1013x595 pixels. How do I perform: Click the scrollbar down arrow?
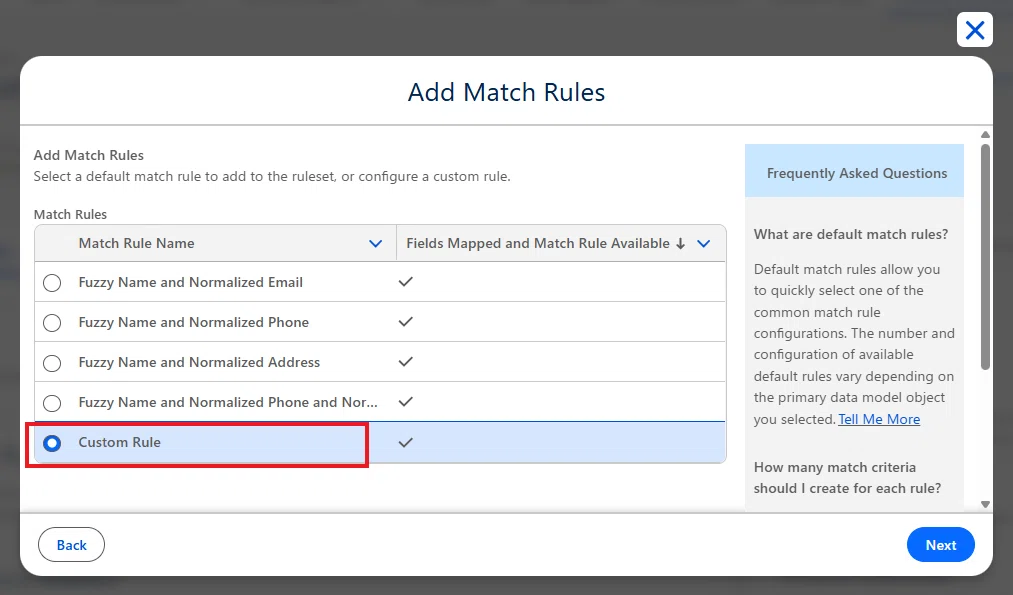[985, 505]
